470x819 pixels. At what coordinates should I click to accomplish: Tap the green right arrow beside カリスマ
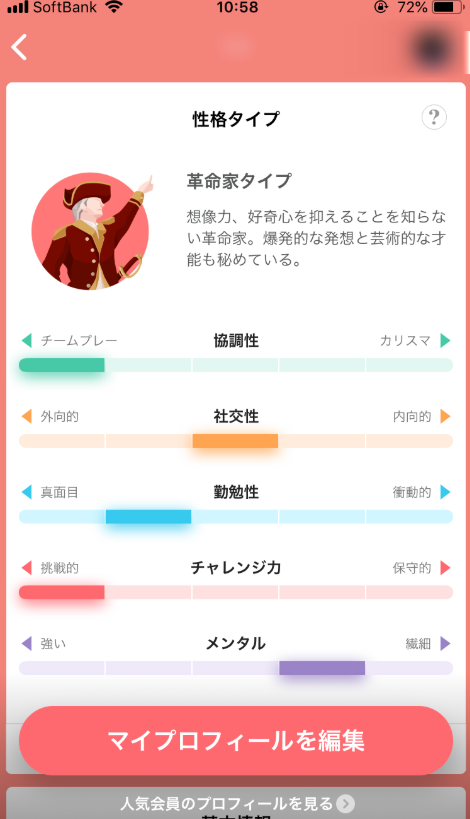[x=445, y=341]
